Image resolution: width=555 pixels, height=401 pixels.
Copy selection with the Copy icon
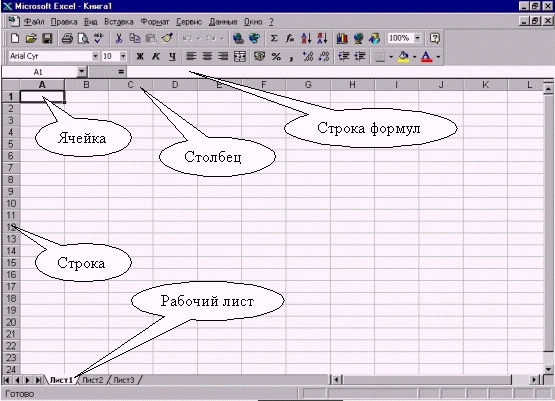click(135, 38)
